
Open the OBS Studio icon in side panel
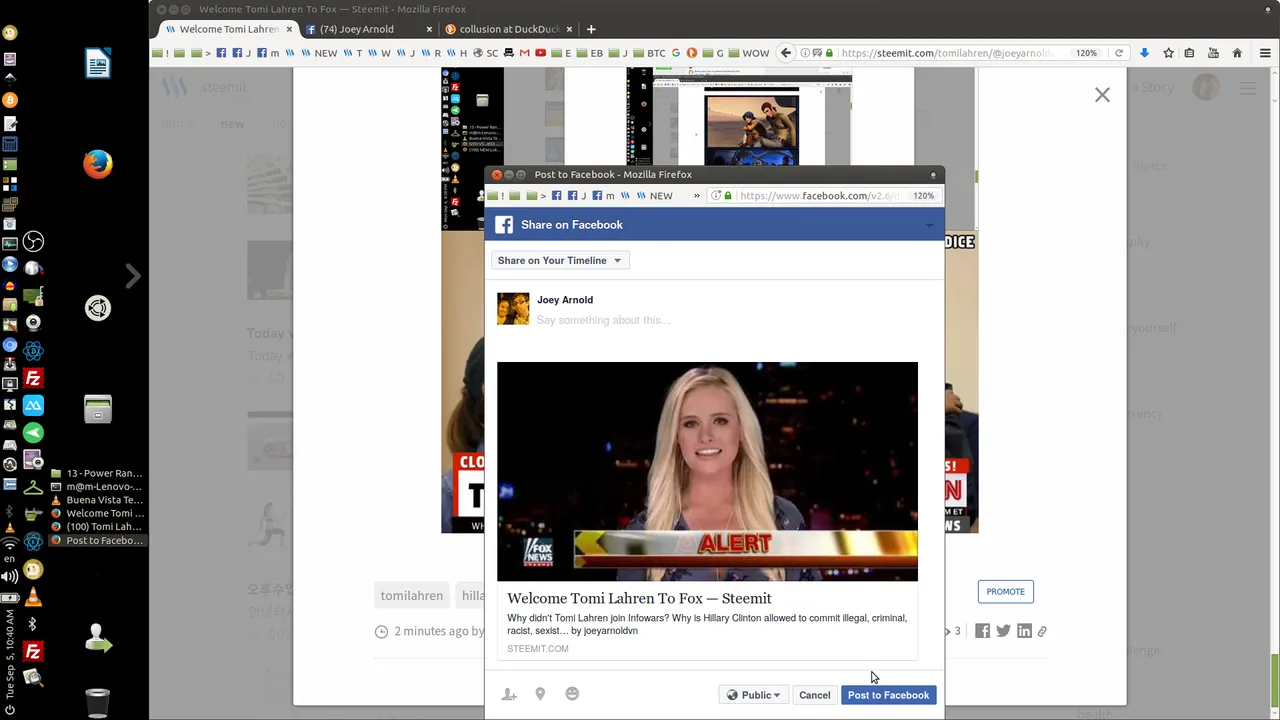pos(33,242)
